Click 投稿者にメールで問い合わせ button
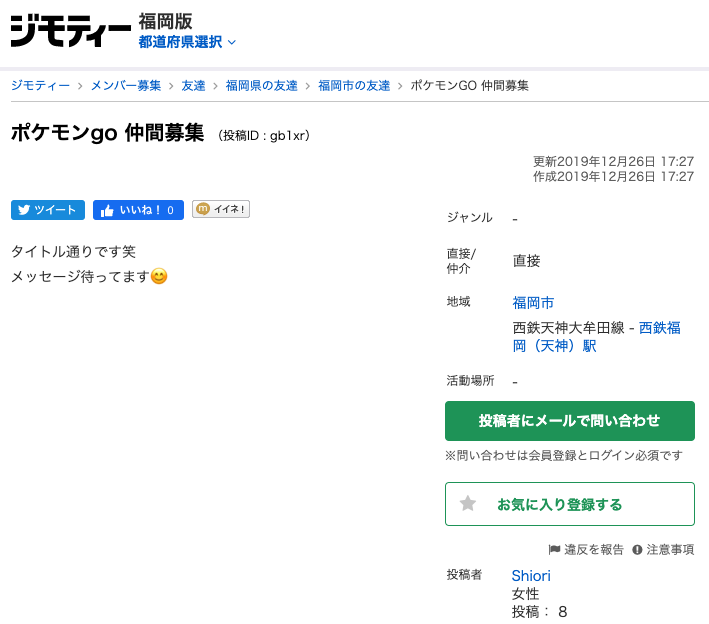The width and height of the screenshot is (709, 624). click(570, 421)
